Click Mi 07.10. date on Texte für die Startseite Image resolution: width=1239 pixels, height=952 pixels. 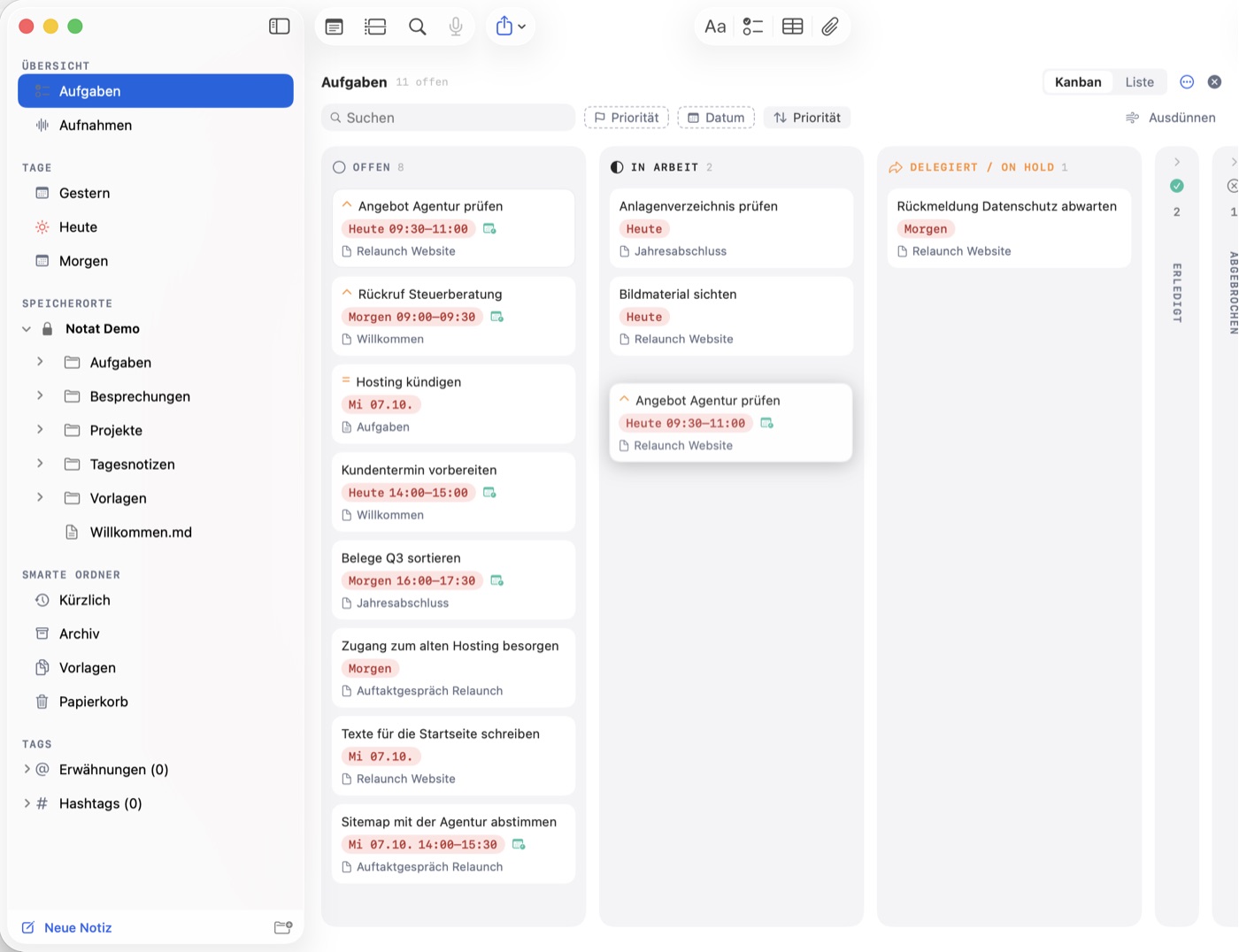click(x=381, y=756)
